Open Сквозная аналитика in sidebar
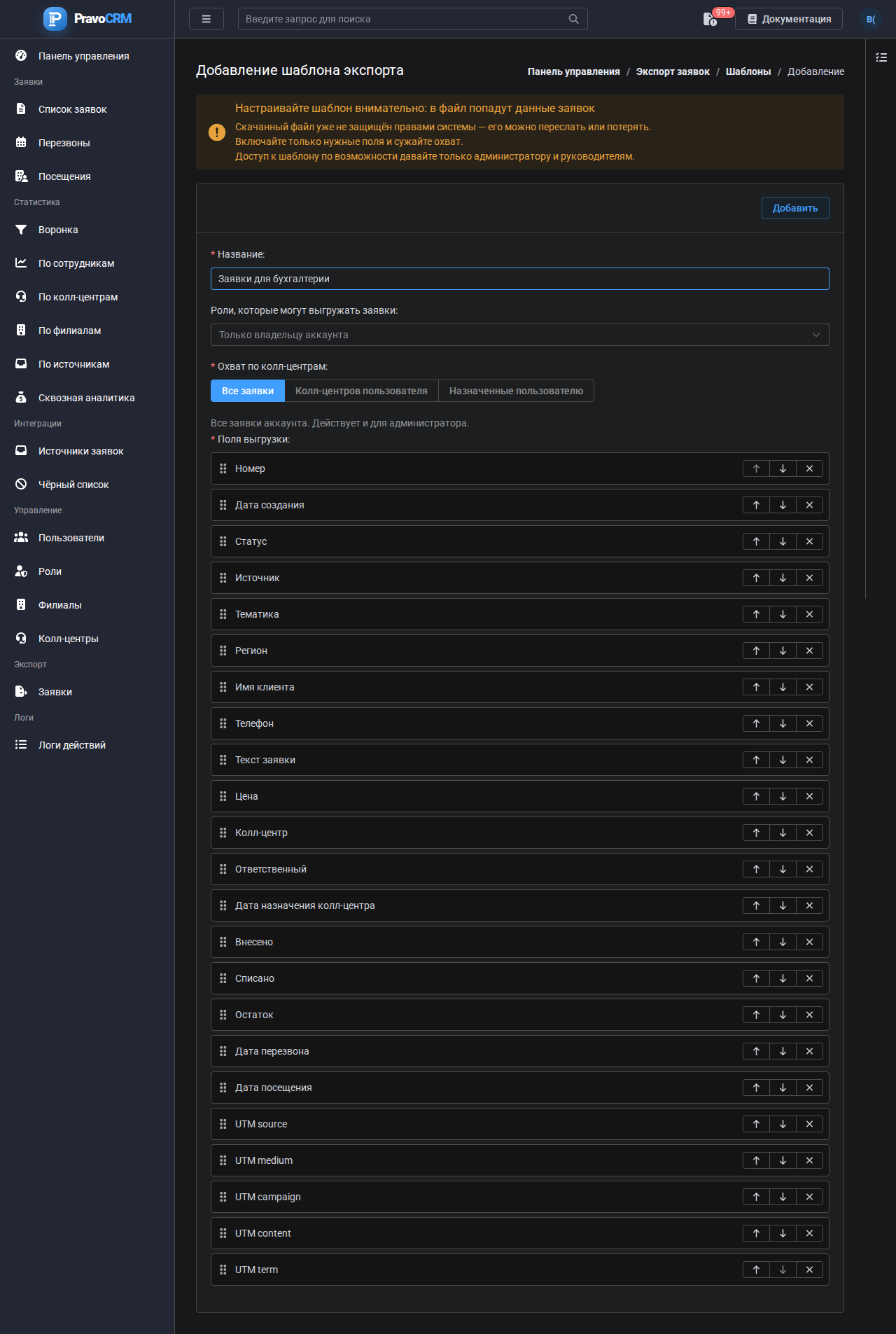This screenshot has height=1334, width=896. tap(87, 398)
